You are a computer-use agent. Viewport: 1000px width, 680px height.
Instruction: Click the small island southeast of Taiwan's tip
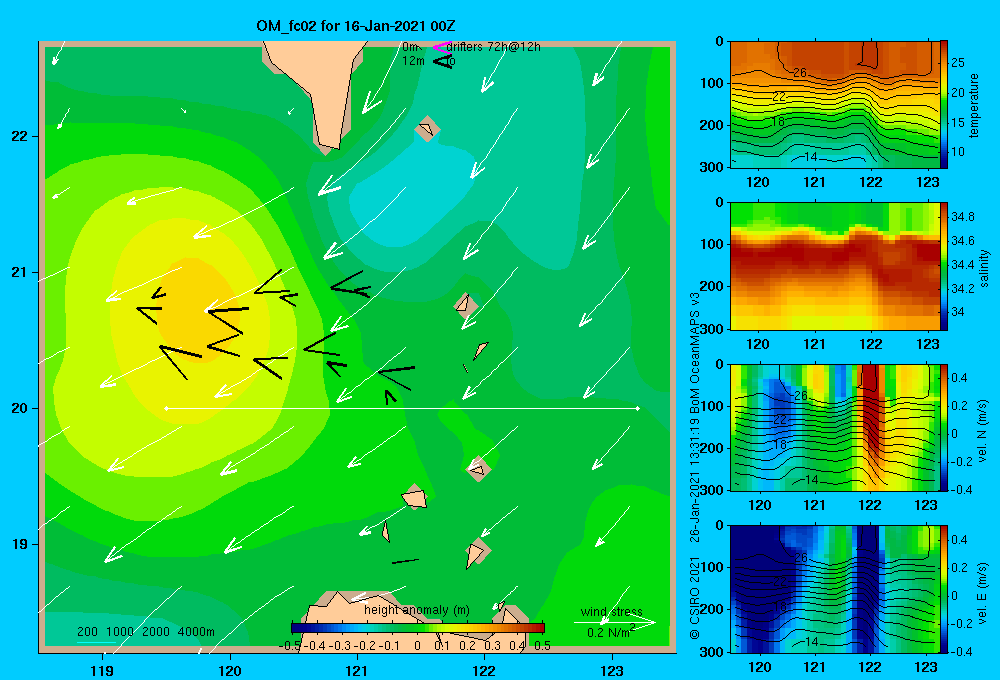427,128
